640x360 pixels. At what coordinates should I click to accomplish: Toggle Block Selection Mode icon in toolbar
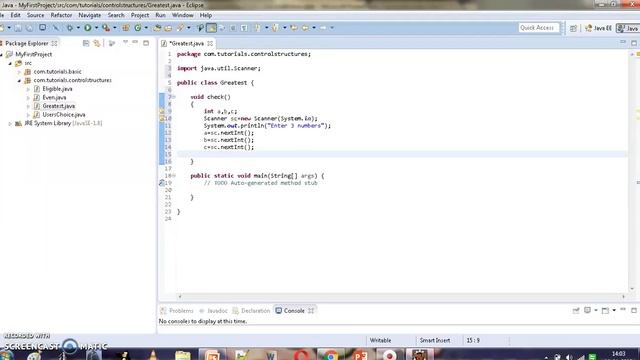[233, 28]
